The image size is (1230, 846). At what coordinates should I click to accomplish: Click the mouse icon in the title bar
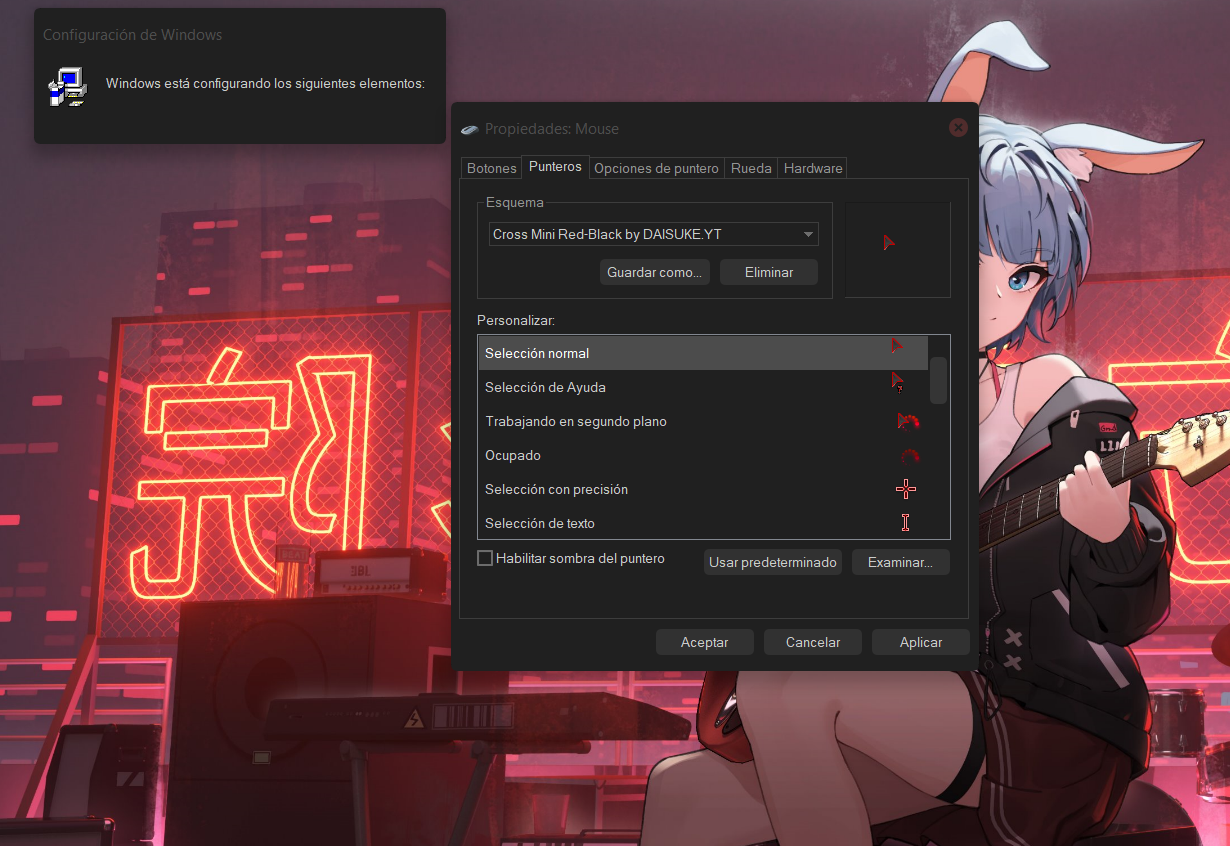pyautogui.click(x=469, y=128)
